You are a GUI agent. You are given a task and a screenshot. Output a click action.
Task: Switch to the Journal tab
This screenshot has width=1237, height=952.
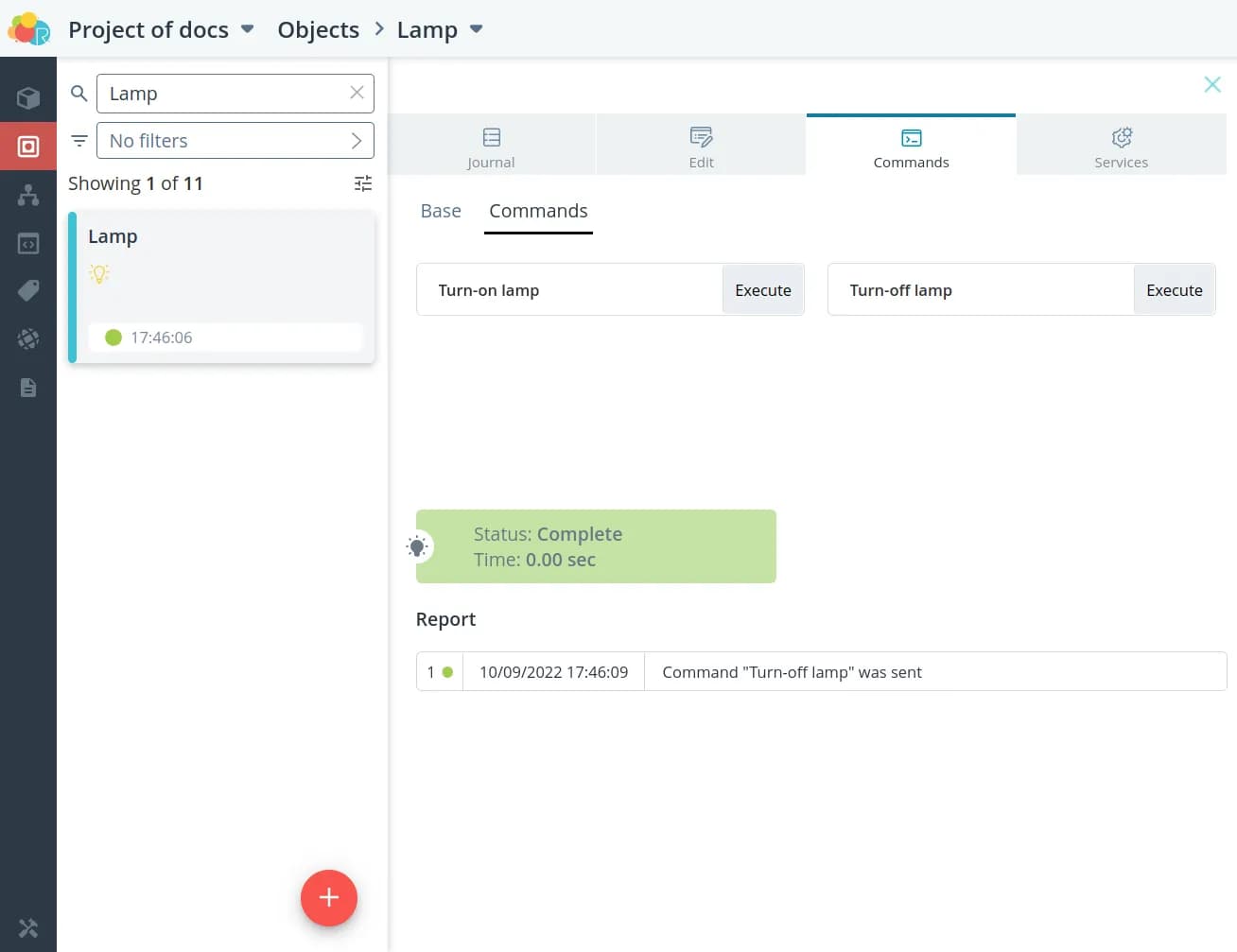491,146
